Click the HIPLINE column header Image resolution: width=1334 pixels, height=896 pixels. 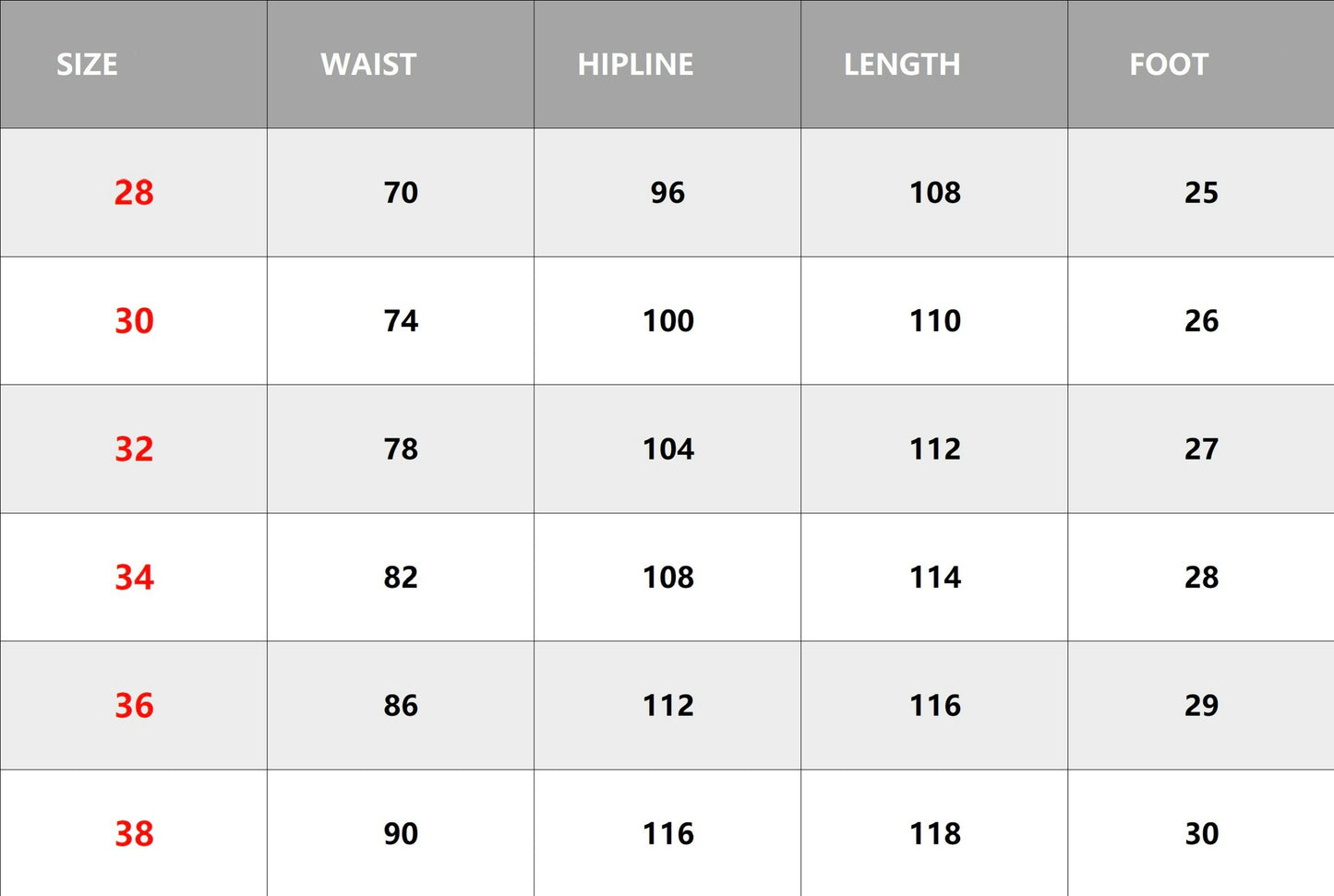(635, 65)
